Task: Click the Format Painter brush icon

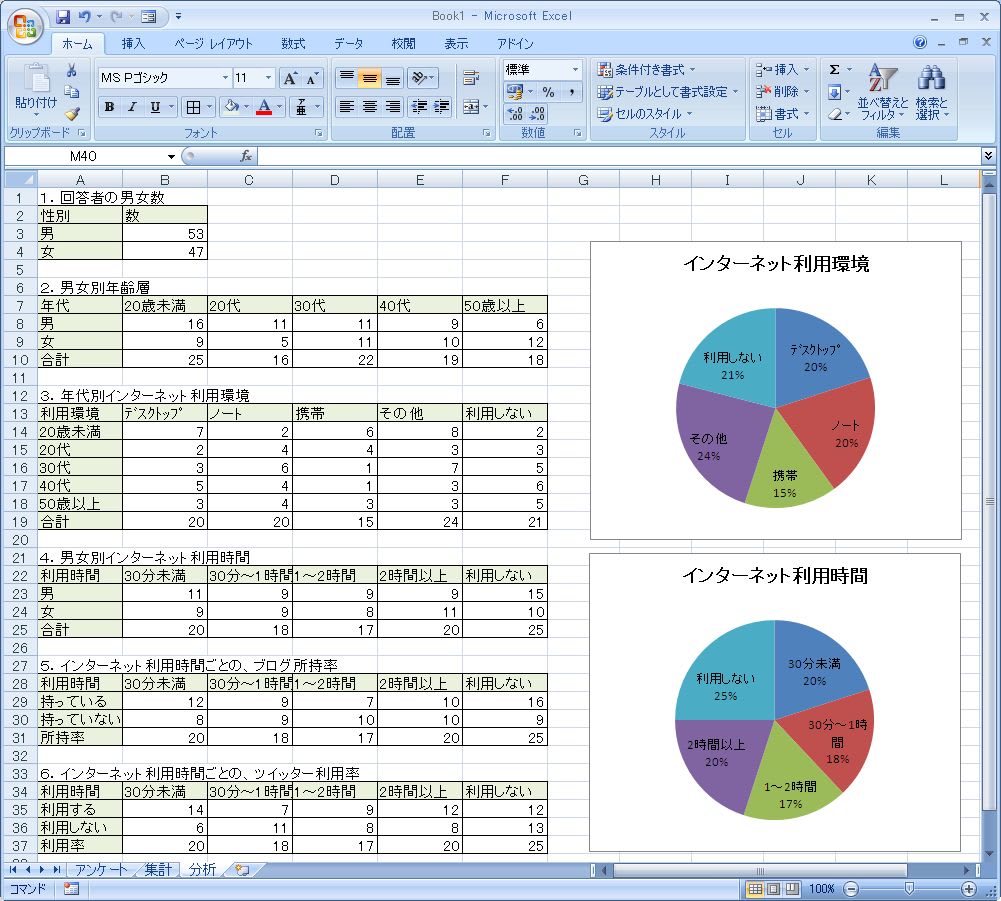Action: pos(71,113)
